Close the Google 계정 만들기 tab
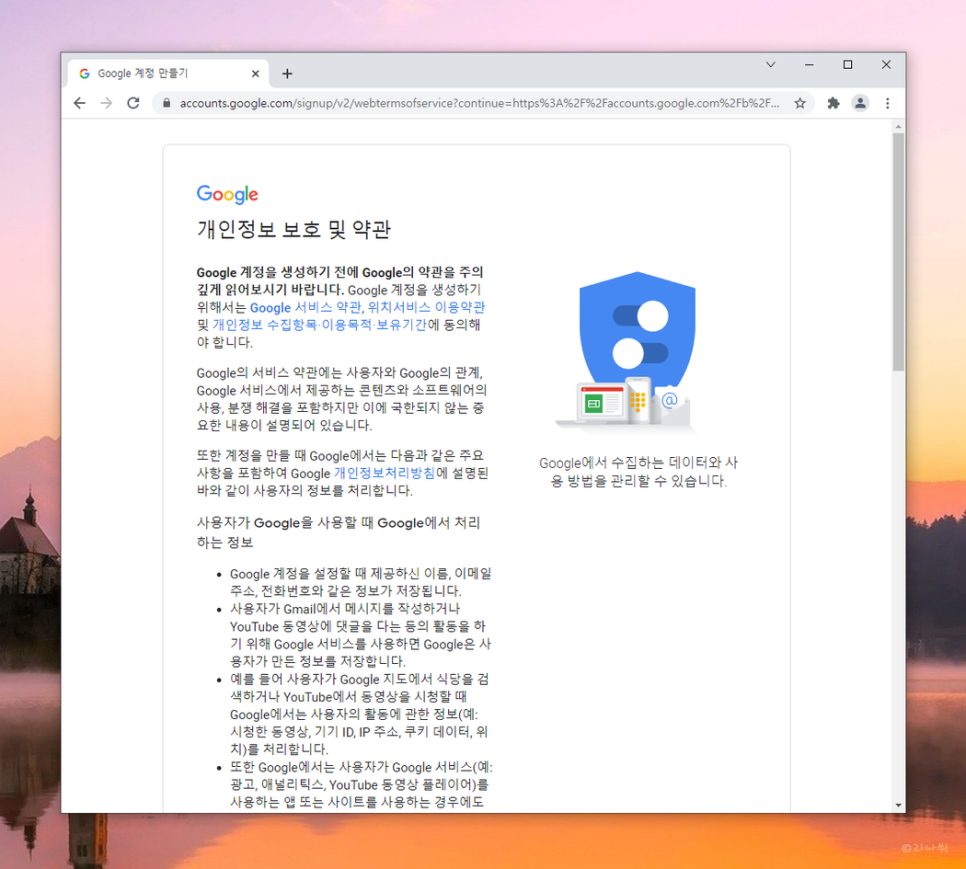Image resolution: width=966 pixels, height=869 pixels. coord(255,73)
